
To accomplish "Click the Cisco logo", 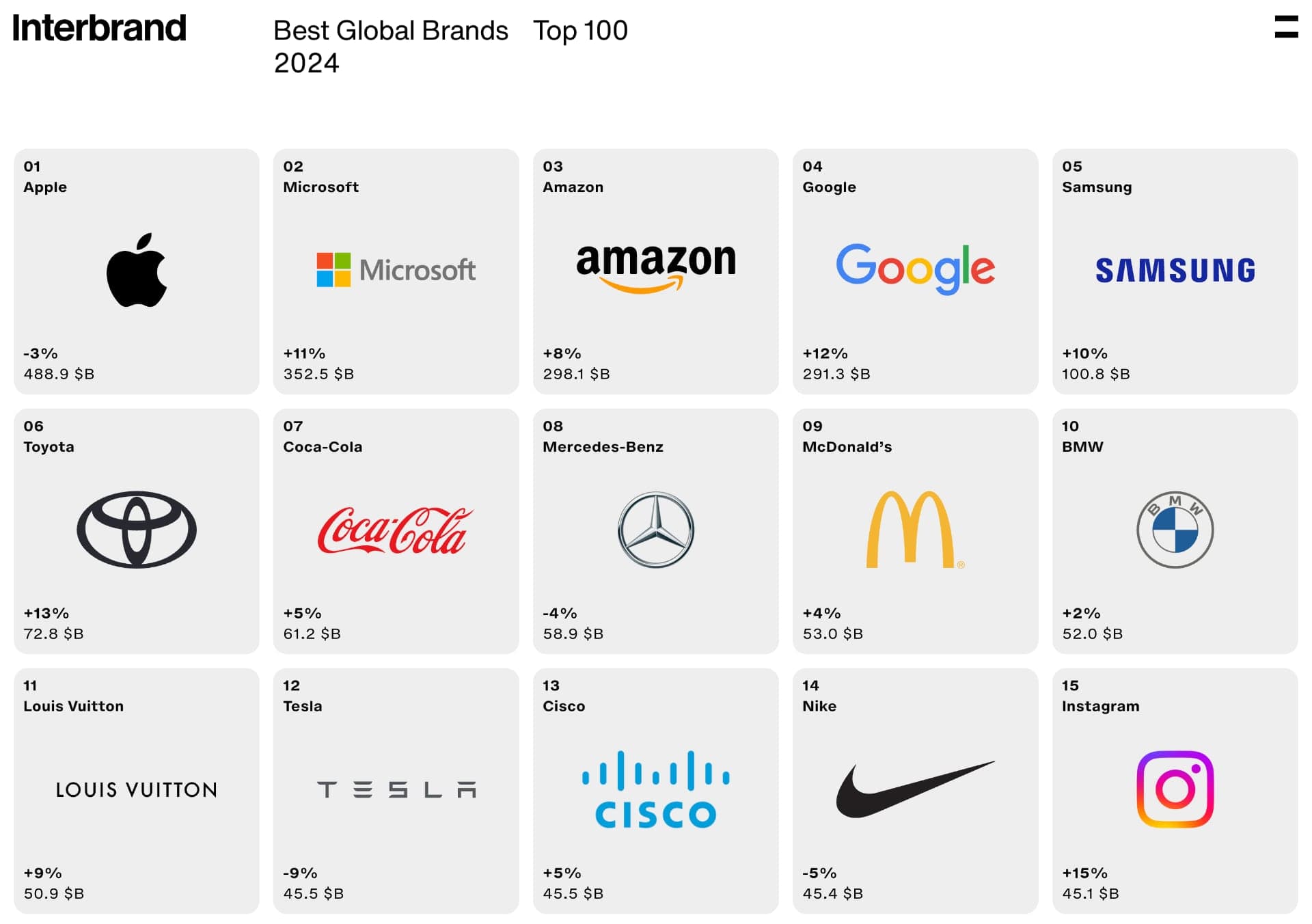I will point(655,789).
